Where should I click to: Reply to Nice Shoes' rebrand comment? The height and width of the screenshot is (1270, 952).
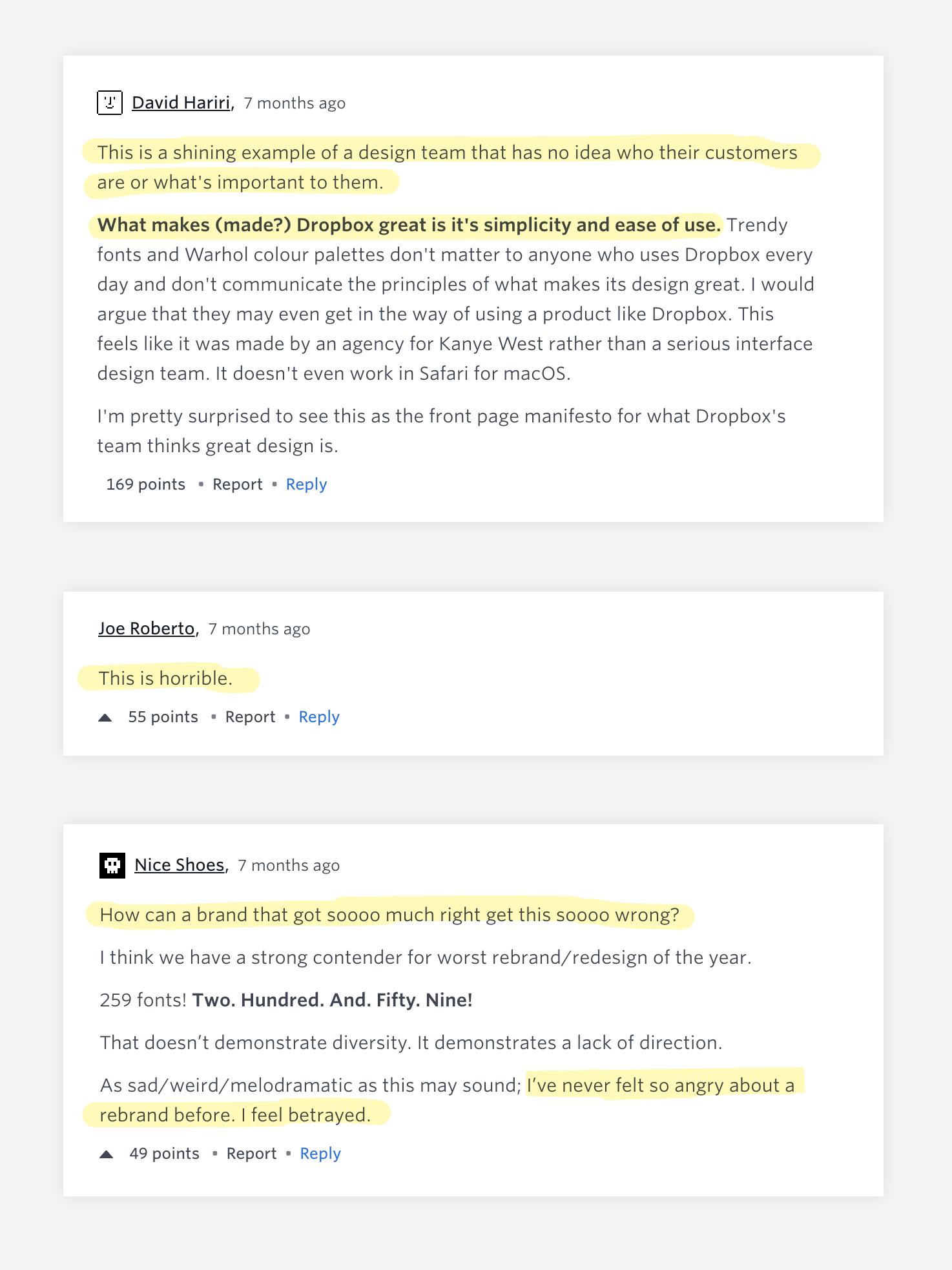pos(320,1154)
